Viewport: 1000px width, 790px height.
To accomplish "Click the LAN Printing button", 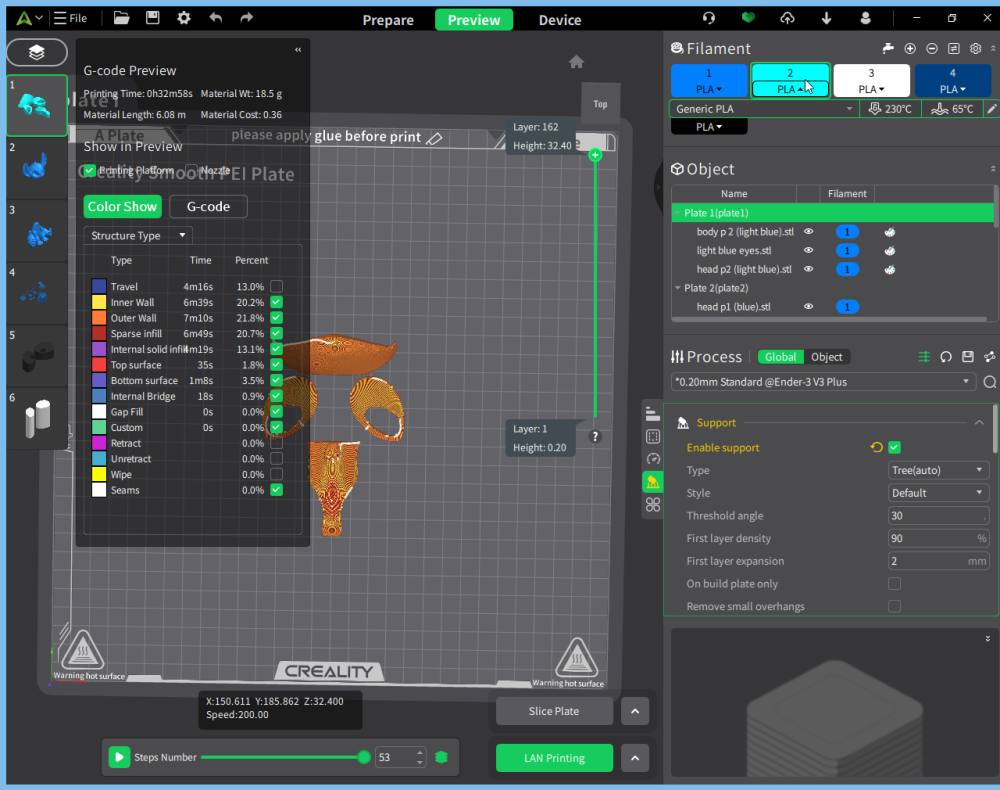I will 554,758.
